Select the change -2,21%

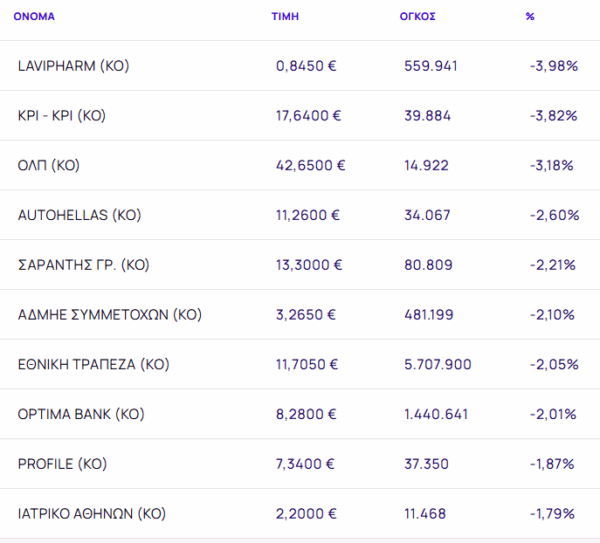553,265
